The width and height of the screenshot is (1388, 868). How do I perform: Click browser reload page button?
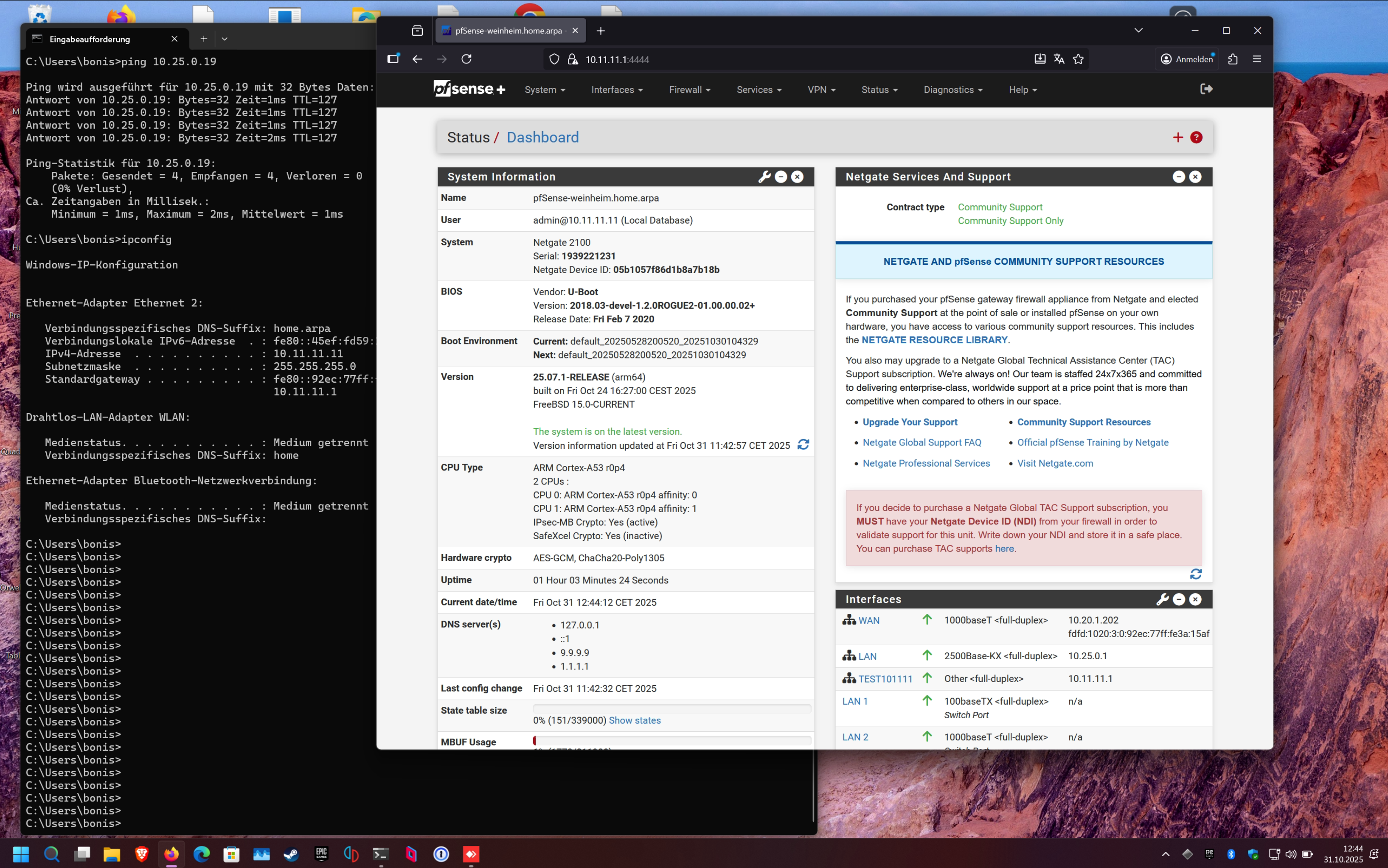(x=466, y=59)
